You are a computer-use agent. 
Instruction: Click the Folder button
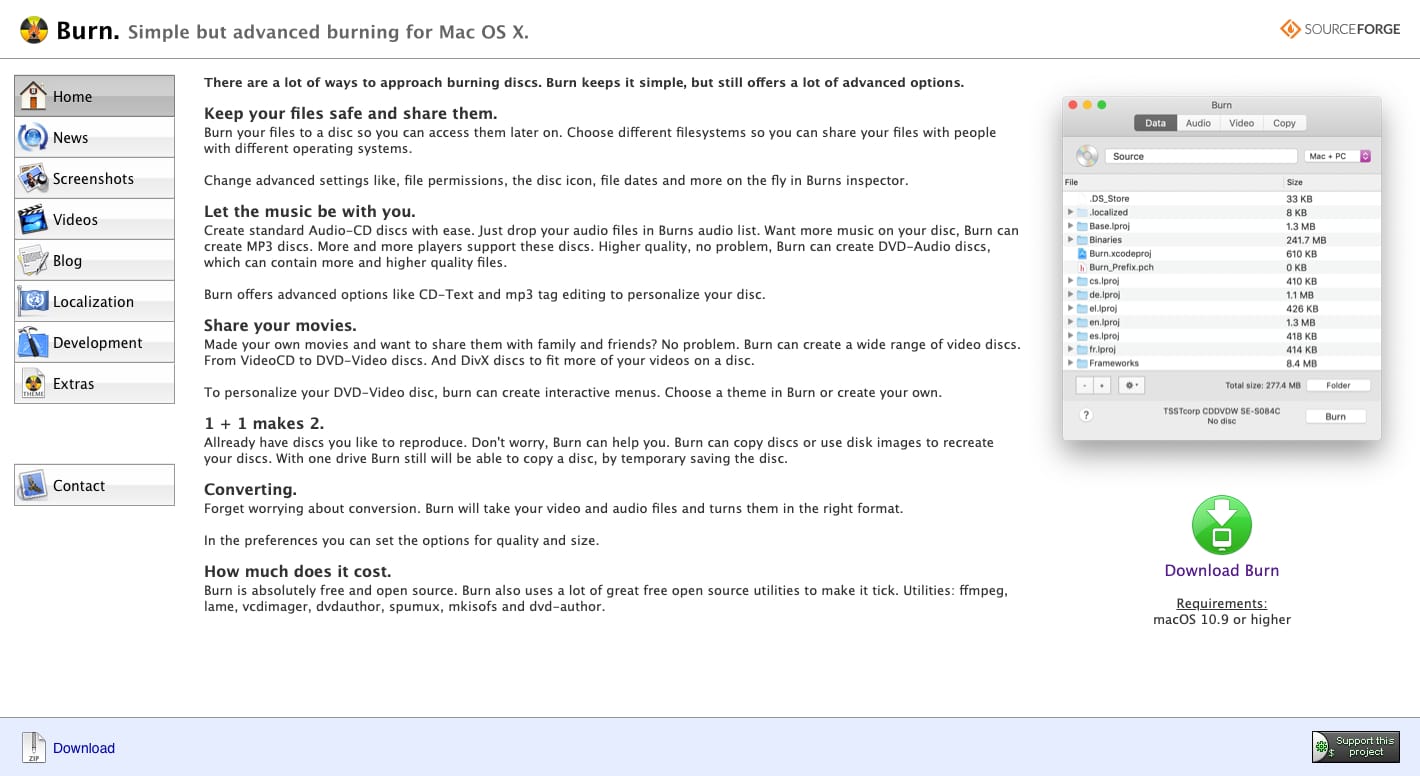point(1338,385)
